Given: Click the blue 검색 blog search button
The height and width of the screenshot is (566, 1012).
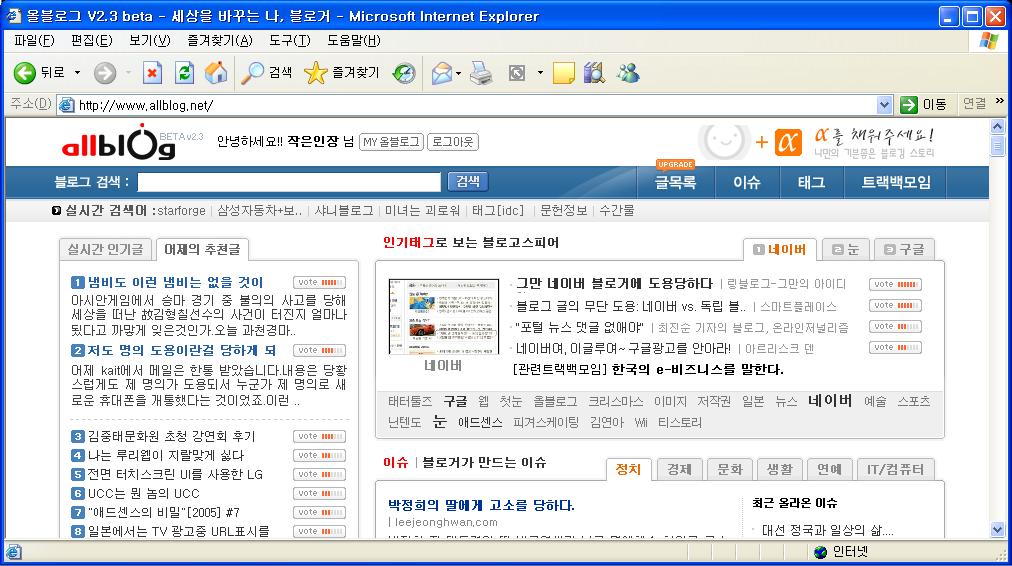Looking at the screenshot, I should (468, 181).
